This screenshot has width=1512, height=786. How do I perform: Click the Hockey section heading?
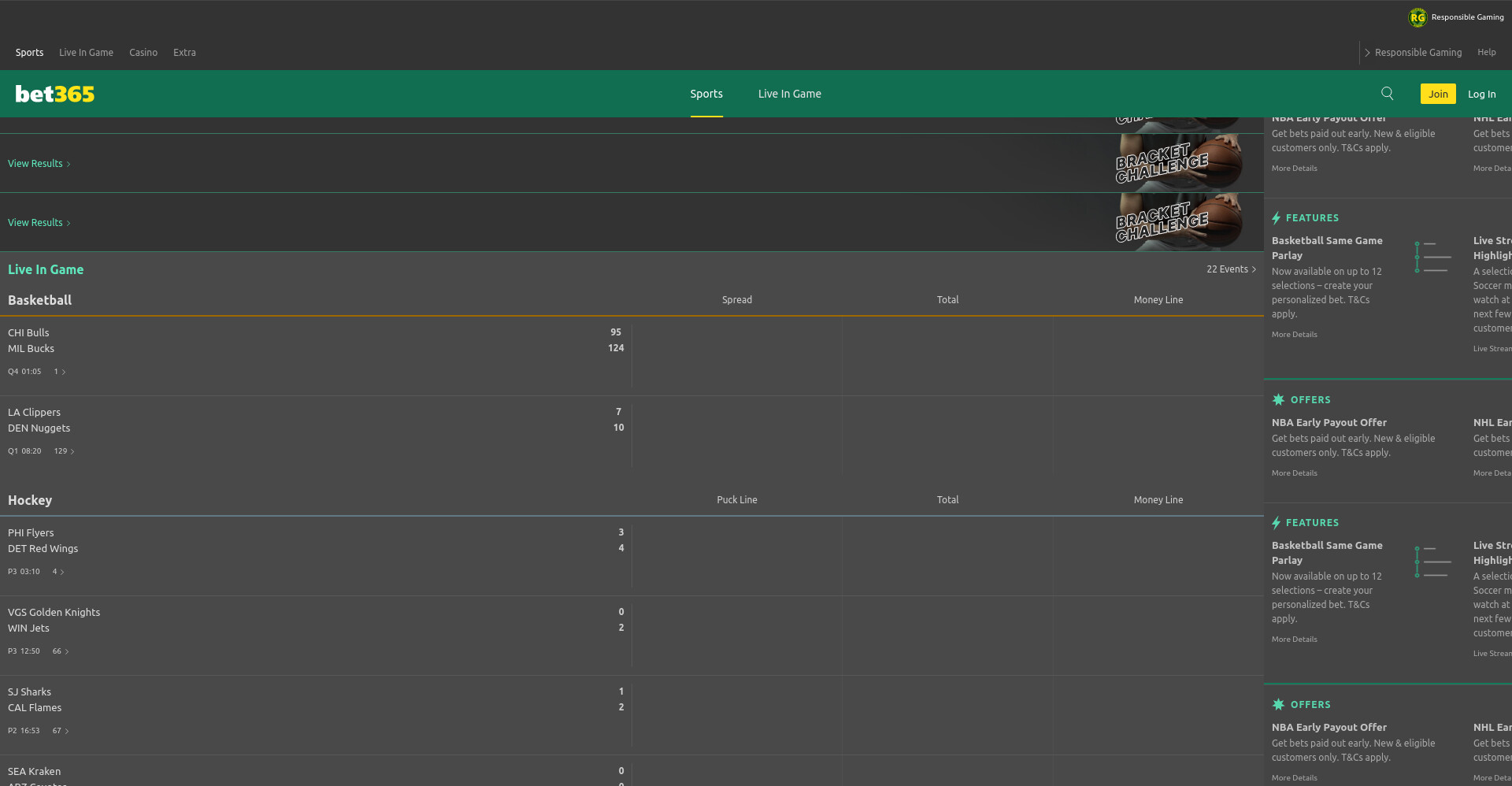[30, 500]
